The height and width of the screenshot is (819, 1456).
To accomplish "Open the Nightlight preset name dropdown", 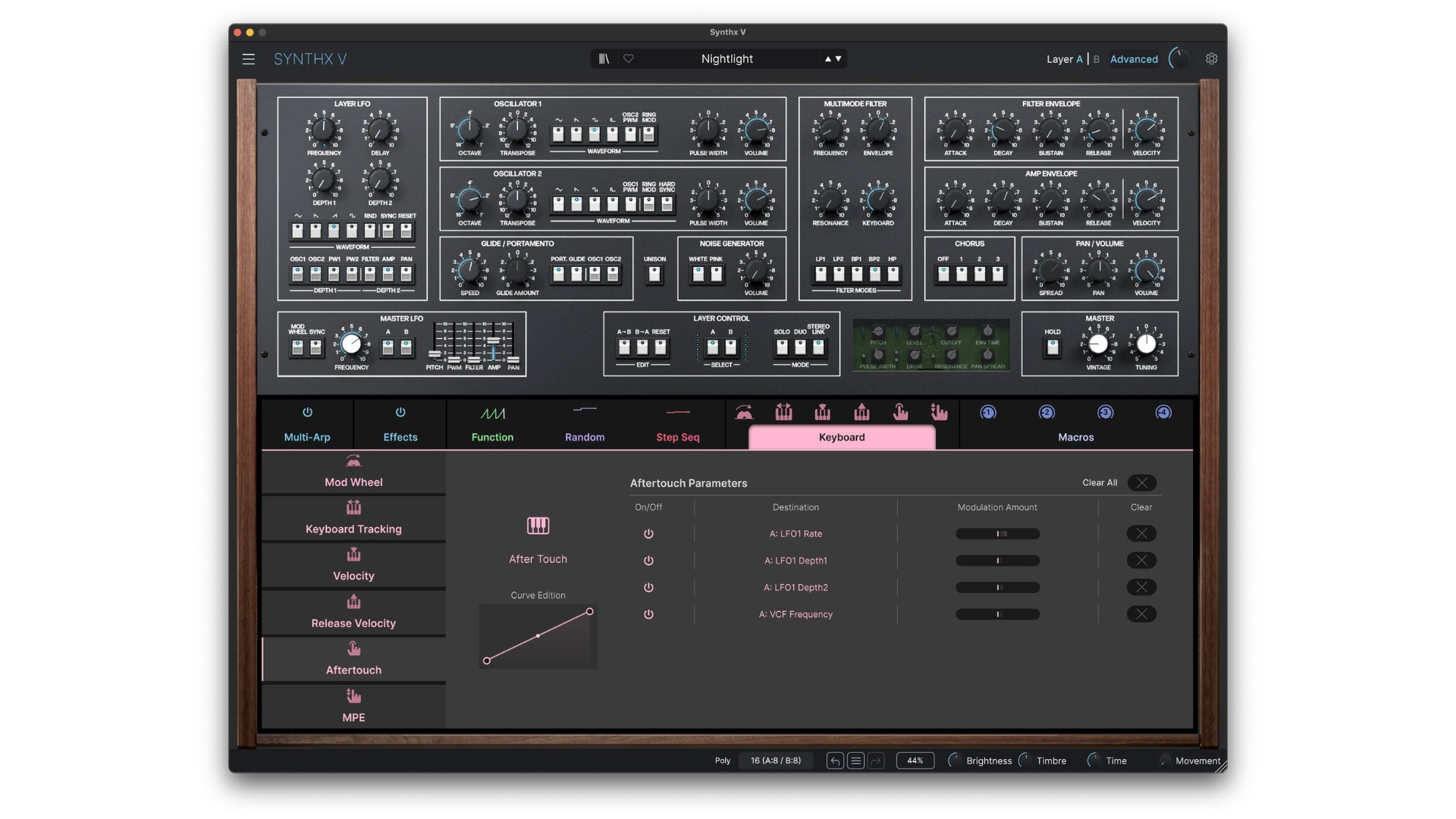I will click(726, 59).
